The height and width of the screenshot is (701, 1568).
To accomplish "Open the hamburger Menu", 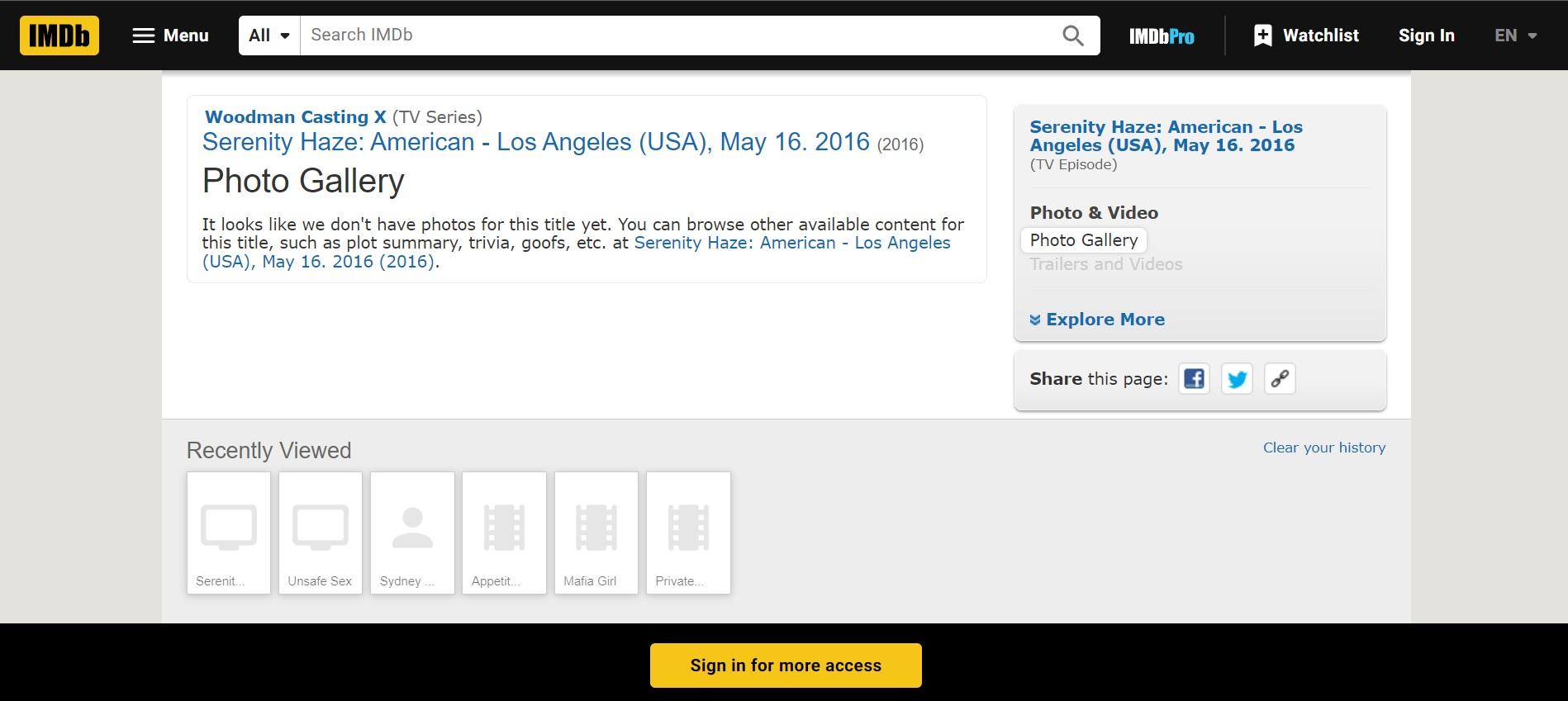I will [x=170, y=36].
